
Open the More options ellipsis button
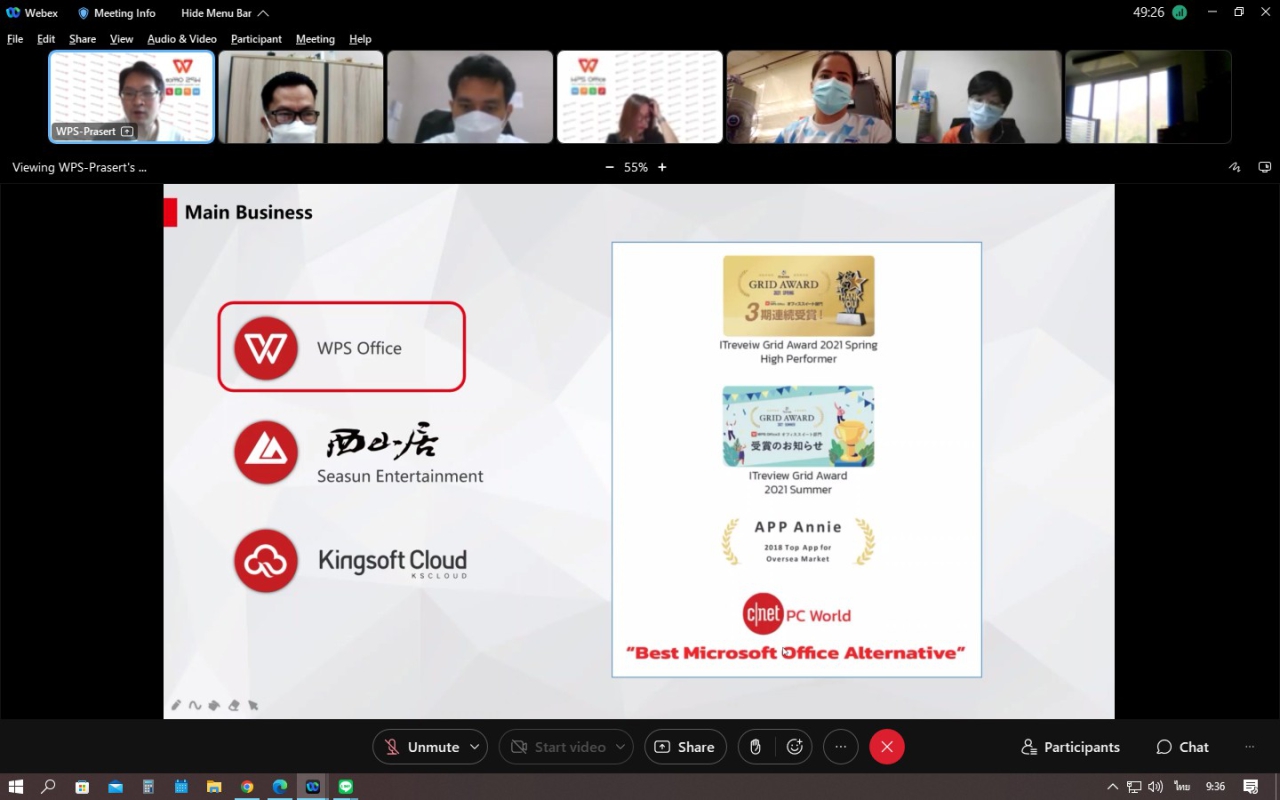[x=841, y=747]
